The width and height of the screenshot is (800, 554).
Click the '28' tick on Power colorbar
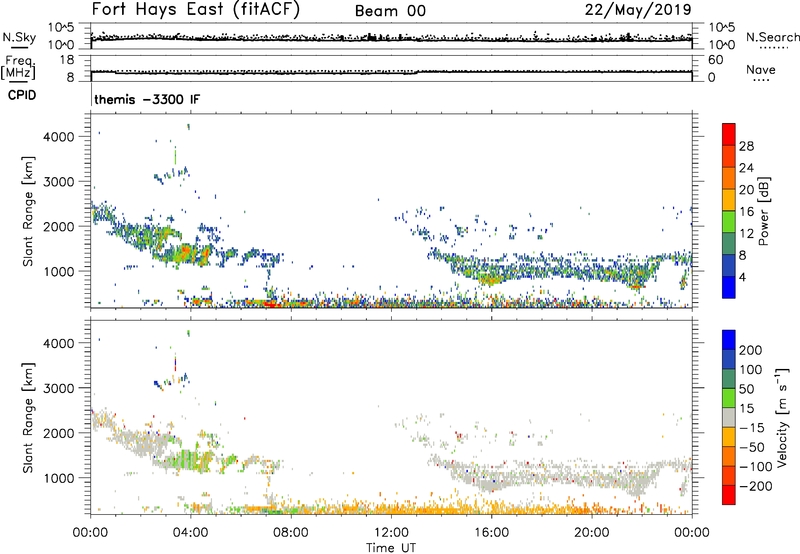[746, 146]
